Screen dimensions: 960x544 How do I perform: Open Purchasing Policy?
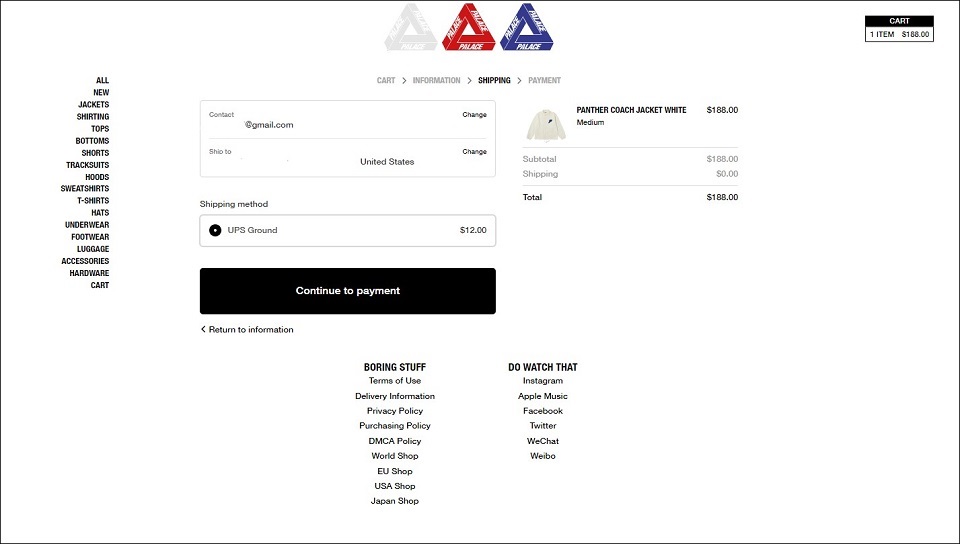[395, 426]
